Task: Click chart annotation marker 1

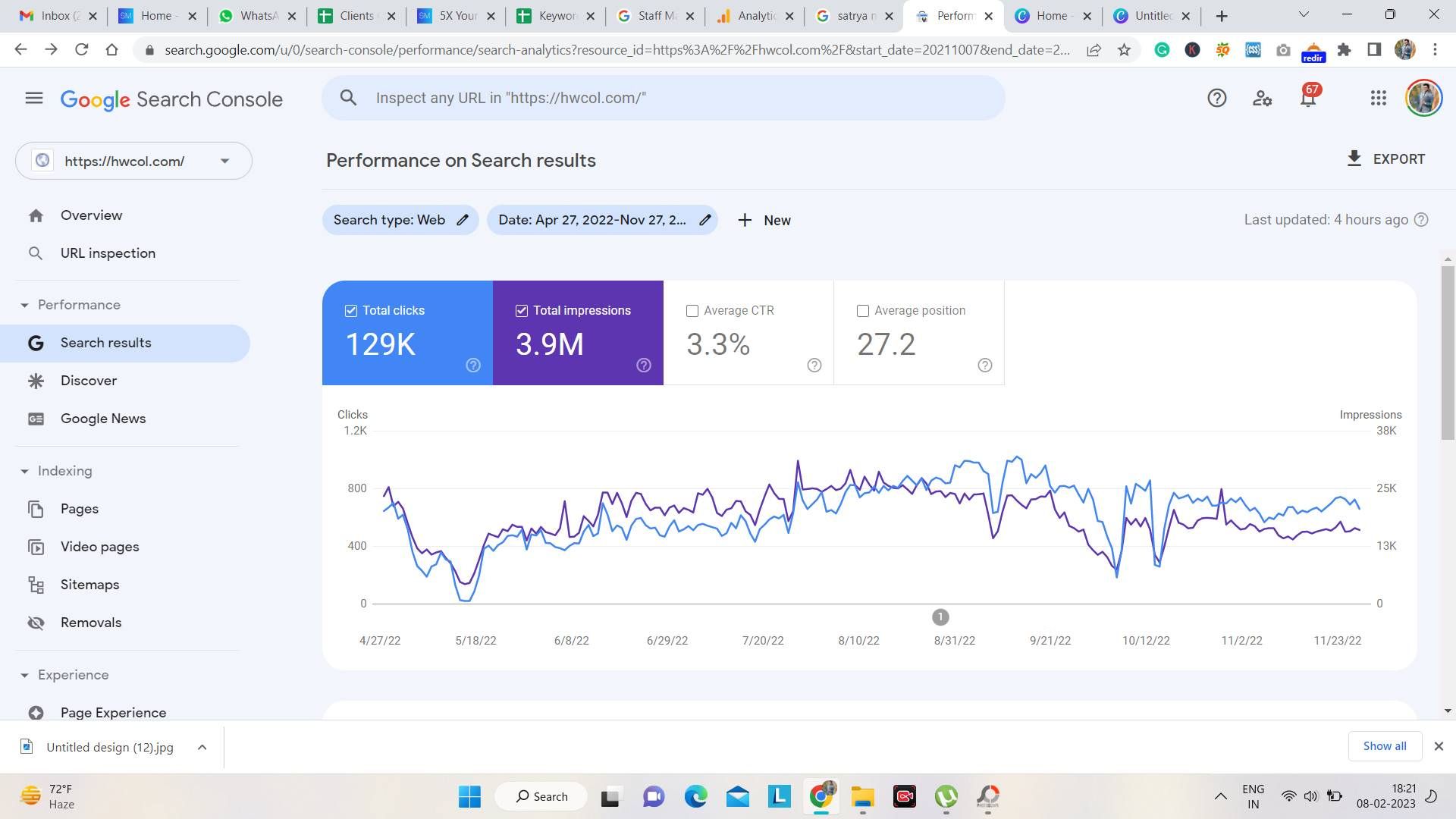Action: point(940,617)
